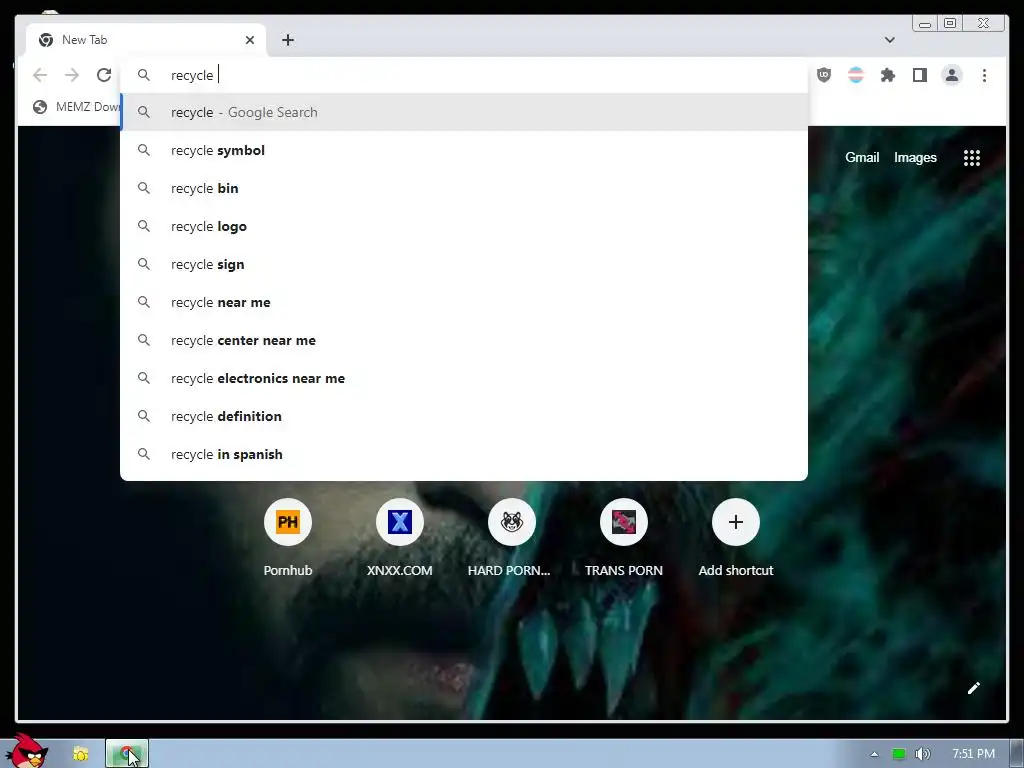Click the search icon beside 'recycle bin'

pyautogui.click(x=144, y=188)
